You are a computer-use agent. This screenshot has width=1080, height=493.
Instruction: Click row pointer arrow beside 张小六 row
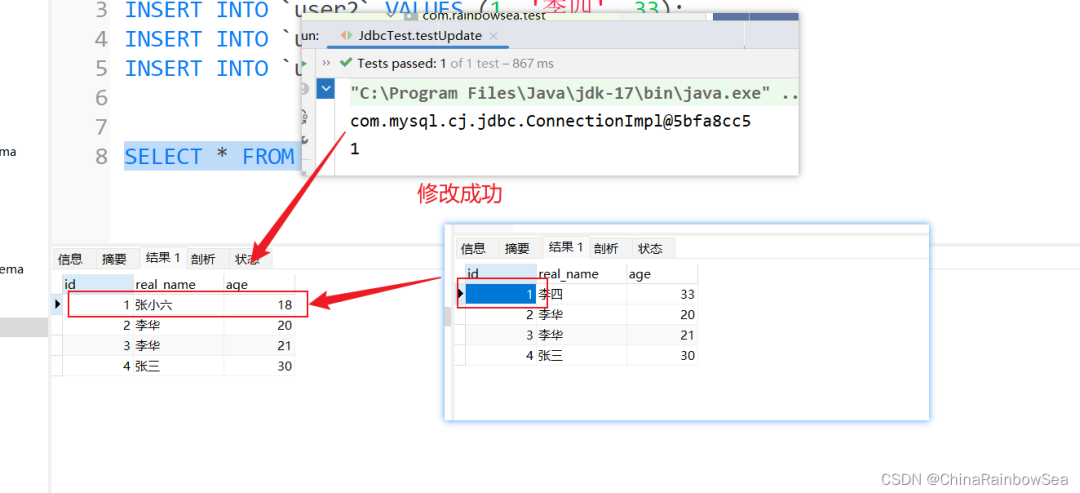click(x=58, y=304)
